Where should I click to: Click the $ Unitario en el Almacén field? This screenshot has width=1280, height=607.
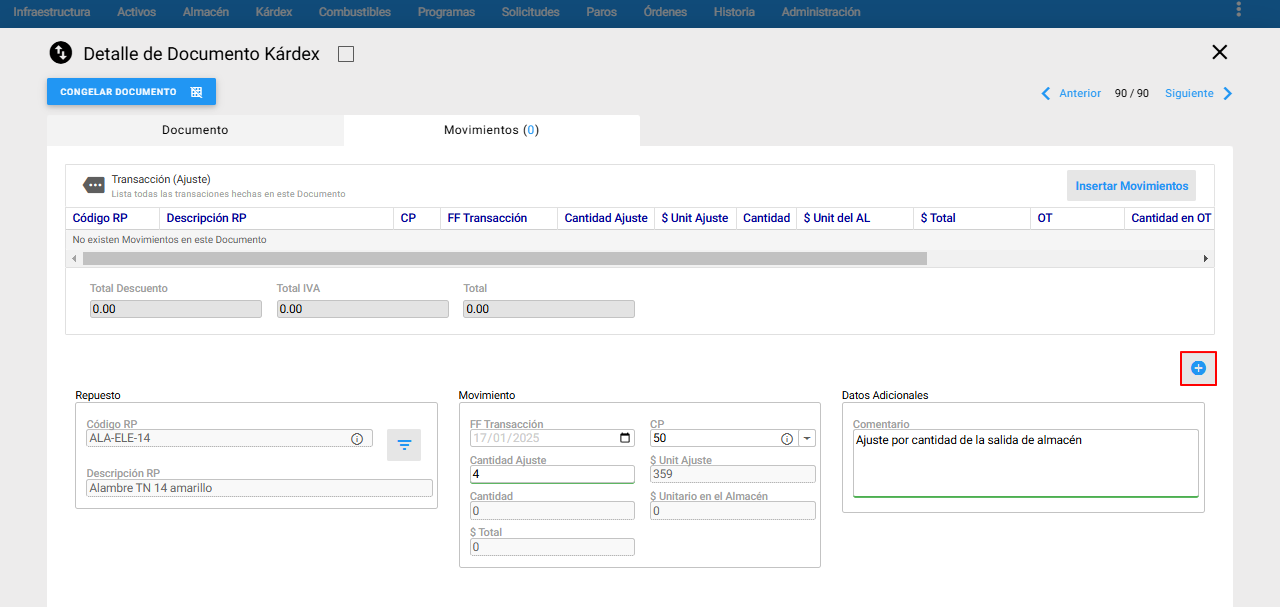click(x=733, y=510)
